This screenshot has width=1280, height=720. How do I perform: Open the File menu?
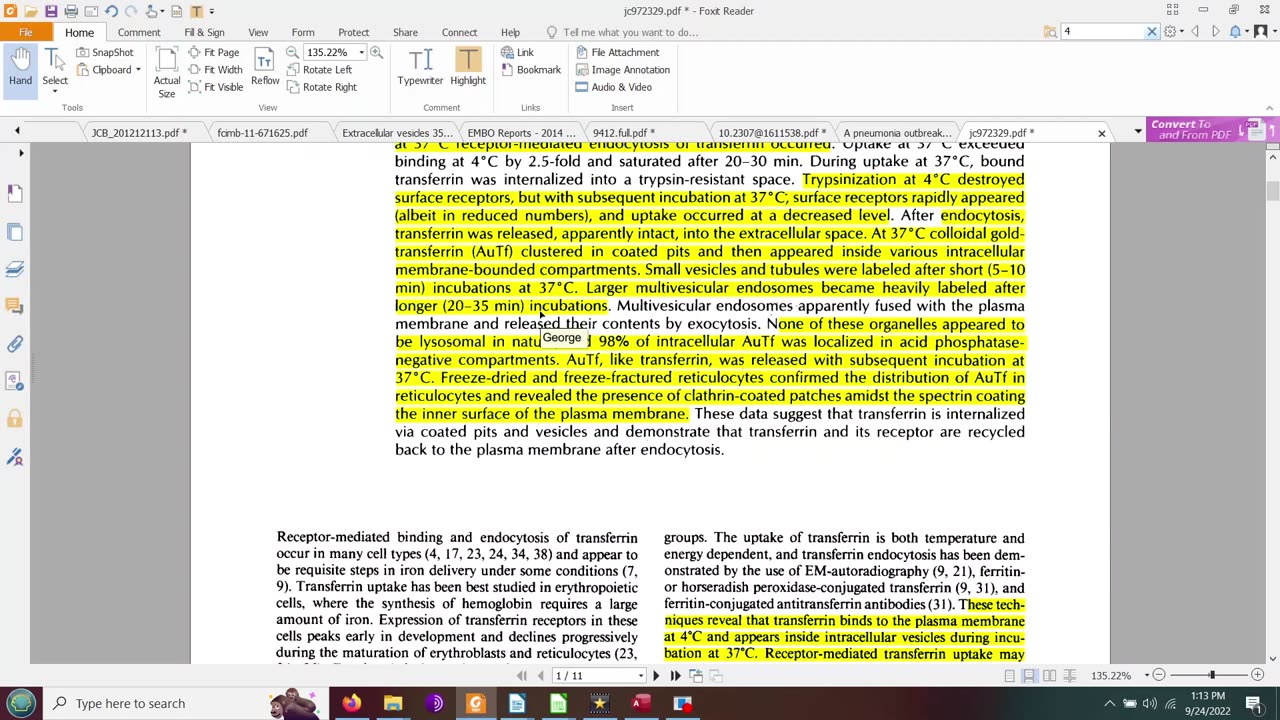[x=25, y=32]
